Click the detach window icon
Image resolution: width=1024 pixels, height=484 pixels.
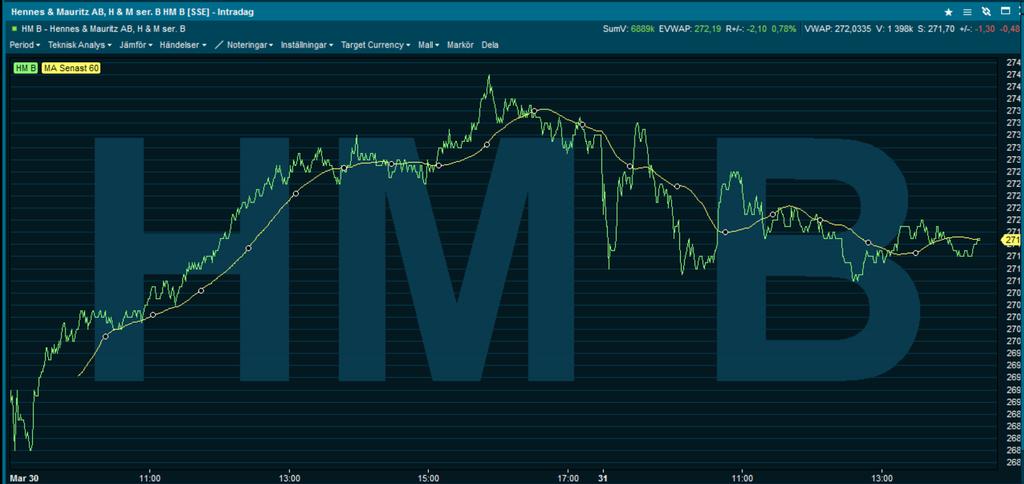(1005, 12)
